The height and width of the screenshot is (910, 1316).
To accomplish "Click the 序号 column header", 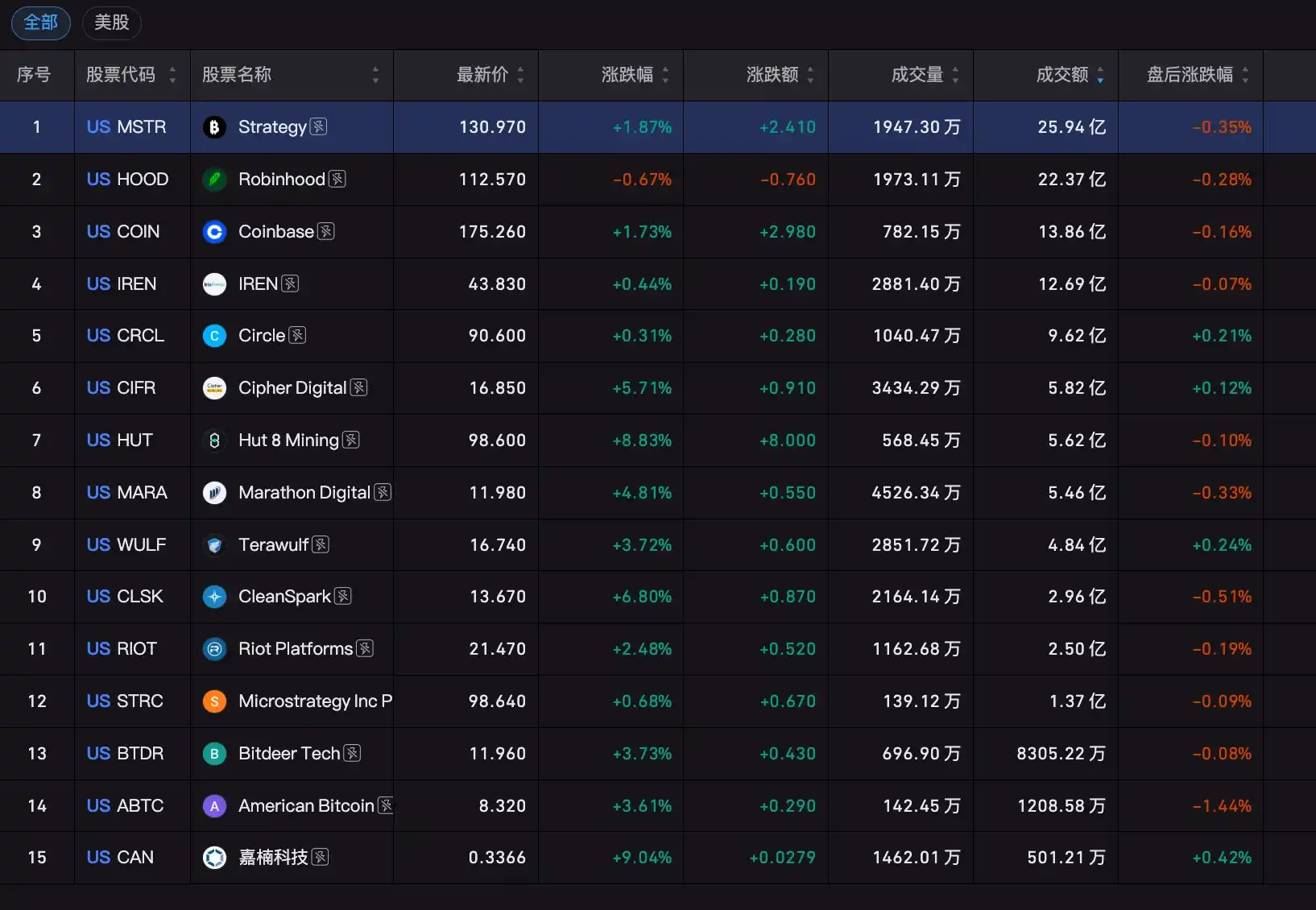I will [x=34, y=75].
